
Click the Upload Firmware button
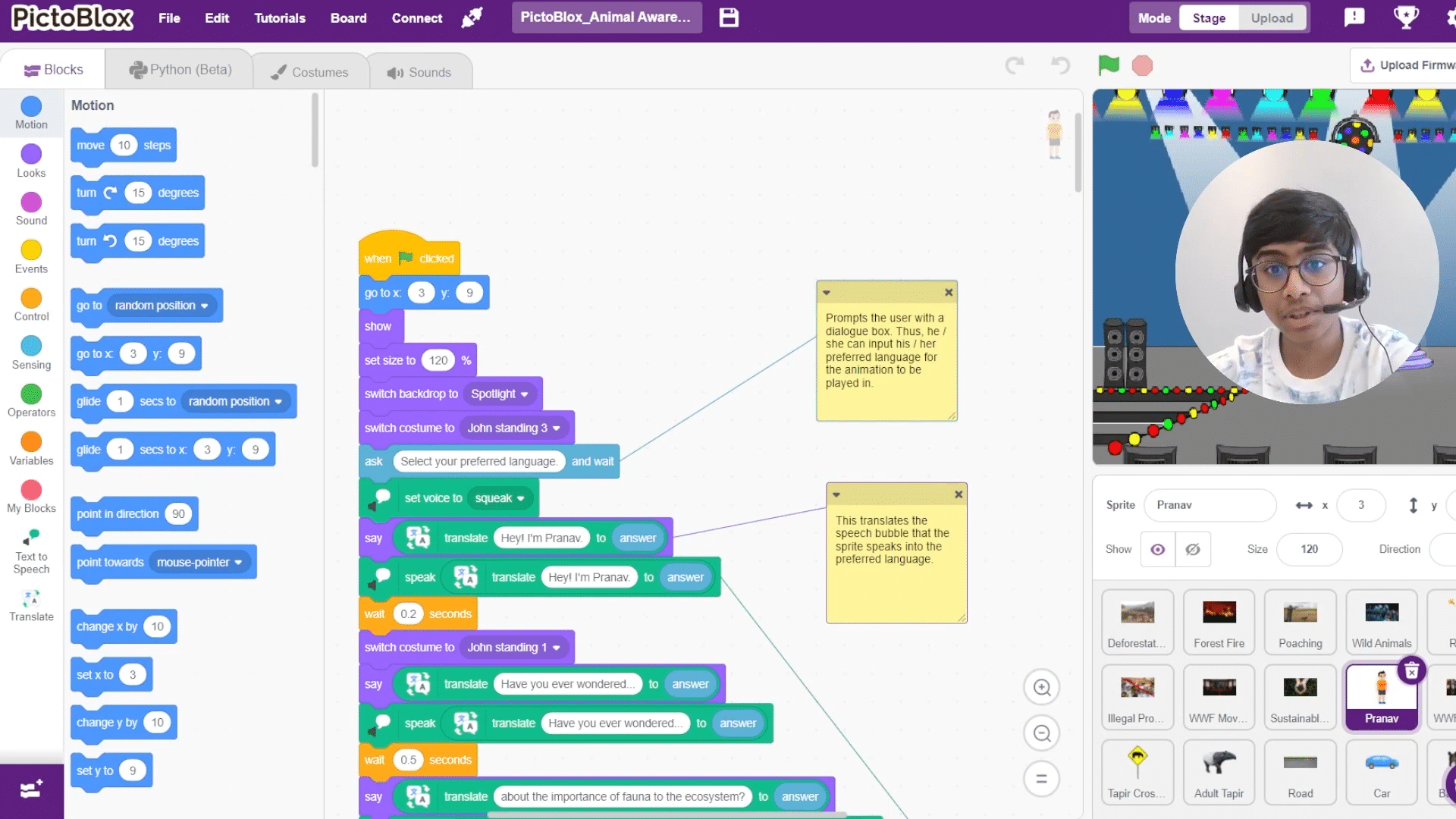point(1407,65)
